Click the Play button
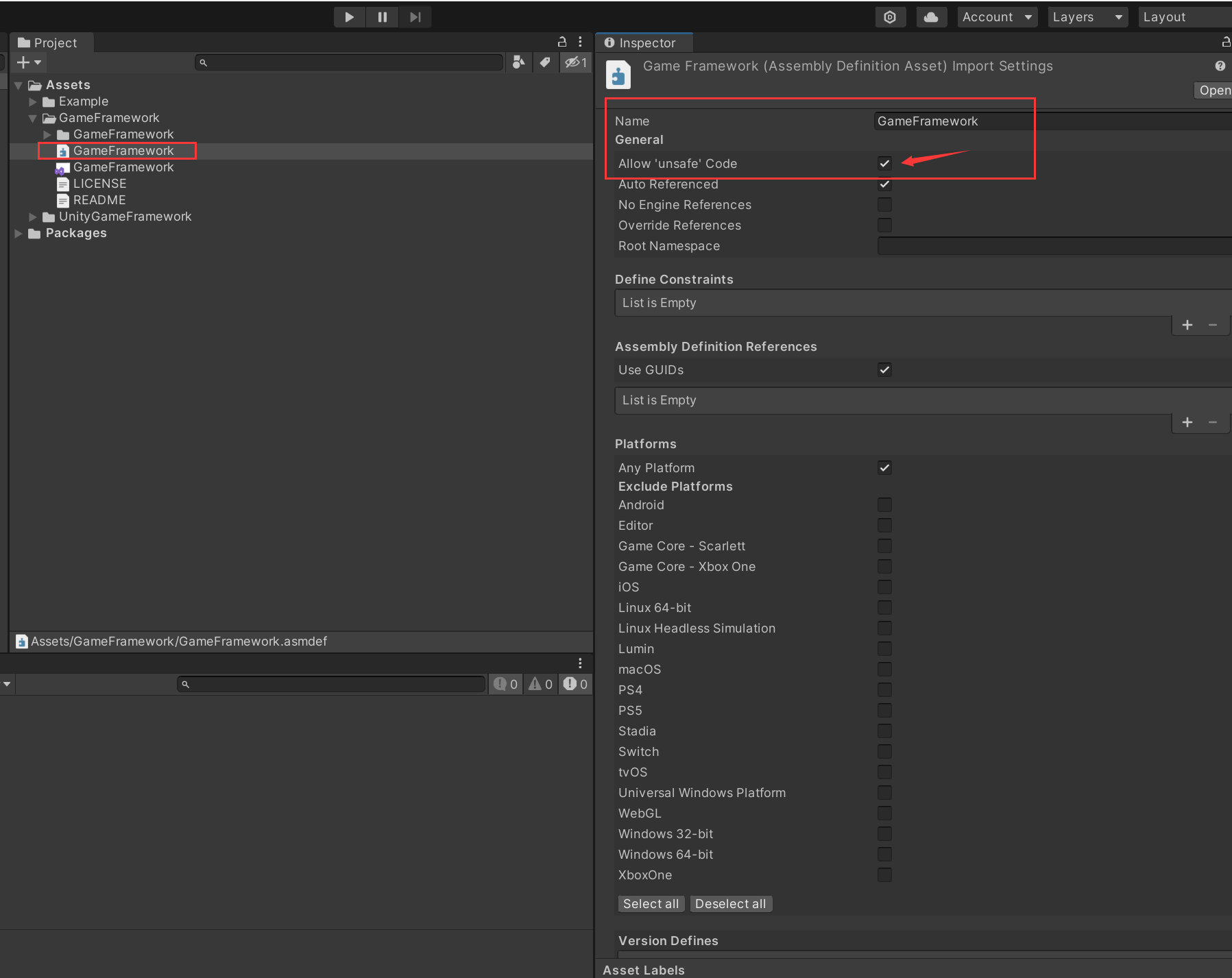Screen dimensions: 1232x978 350,17
